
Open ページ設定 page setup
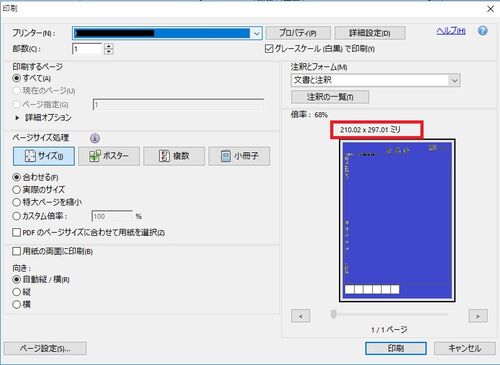45,349
